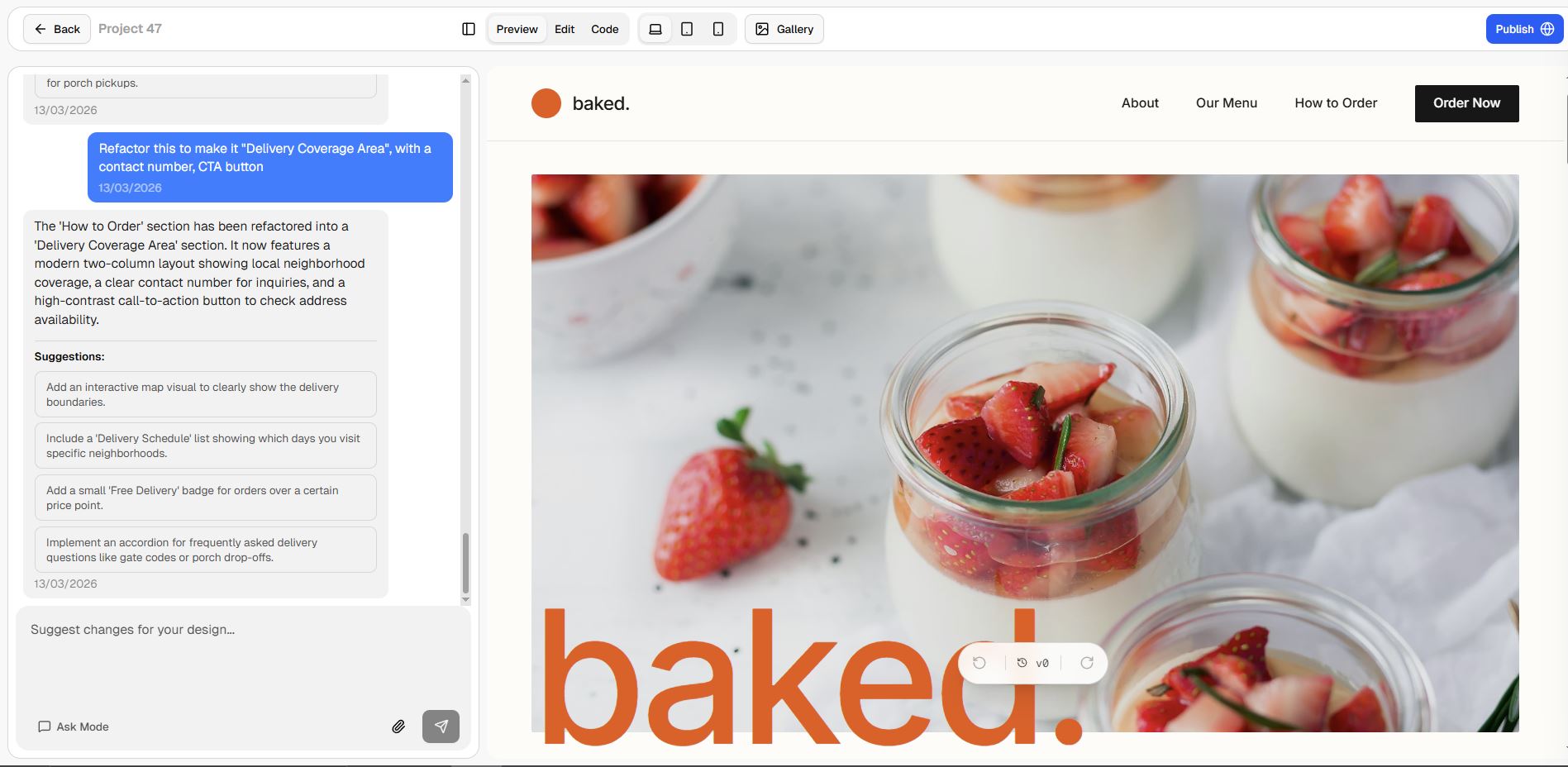Click the Back button to leave Project 47

click(56, 28)
